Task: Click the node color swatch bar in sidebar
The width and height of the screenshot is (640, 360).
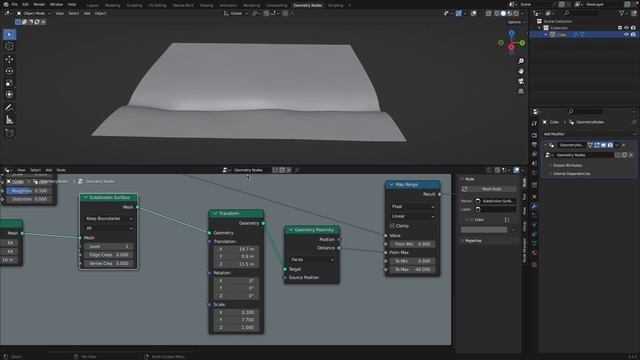Action: [484, 230]
